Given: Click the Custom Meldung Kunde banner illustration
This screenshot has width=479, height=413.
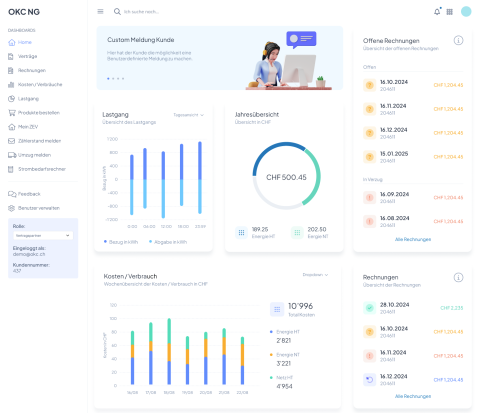Looking at the screenshot, I should tap(289, 60).
